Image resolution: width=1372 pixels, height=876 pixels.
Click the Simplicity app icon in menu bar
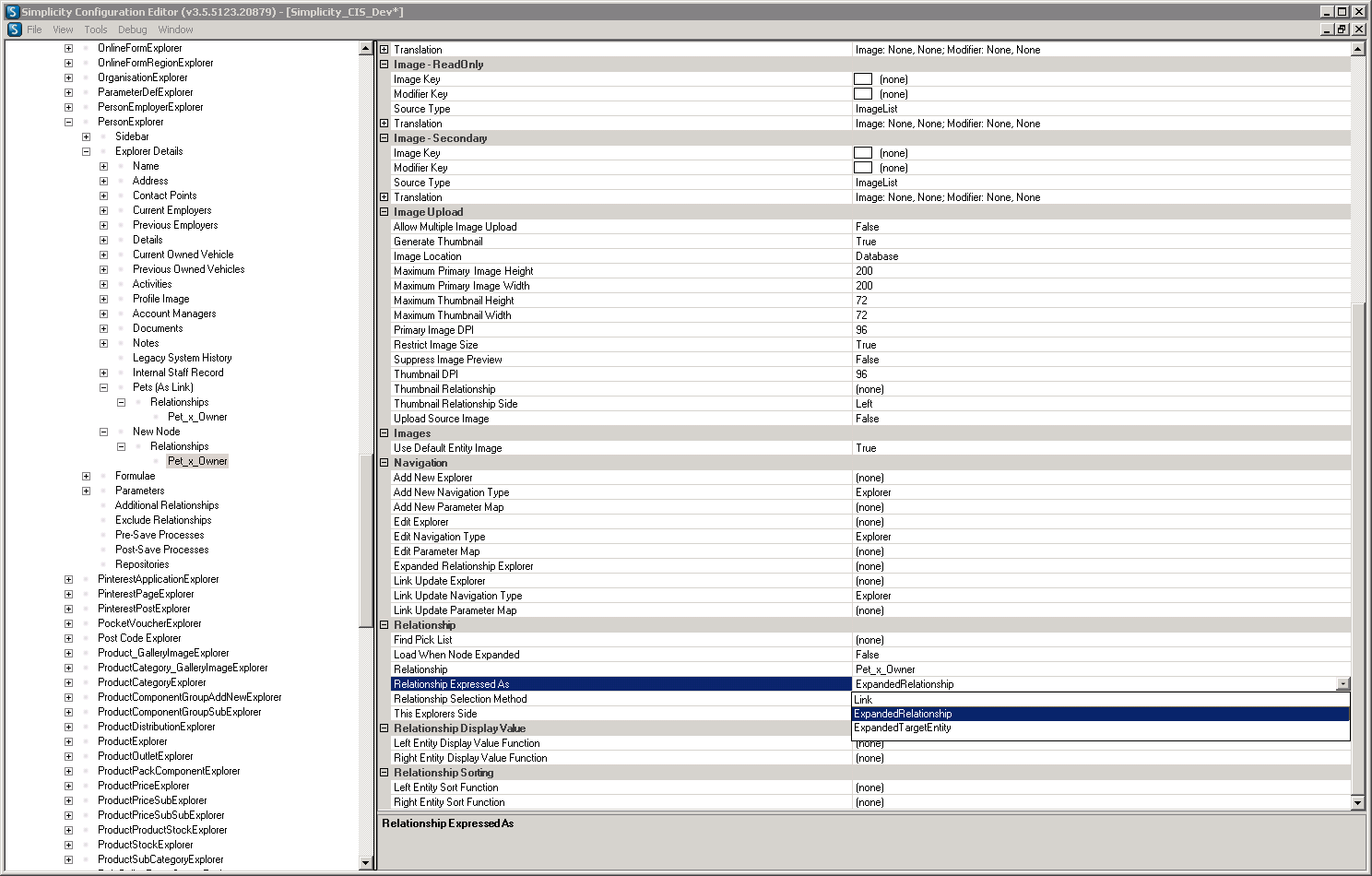point(14,30)
